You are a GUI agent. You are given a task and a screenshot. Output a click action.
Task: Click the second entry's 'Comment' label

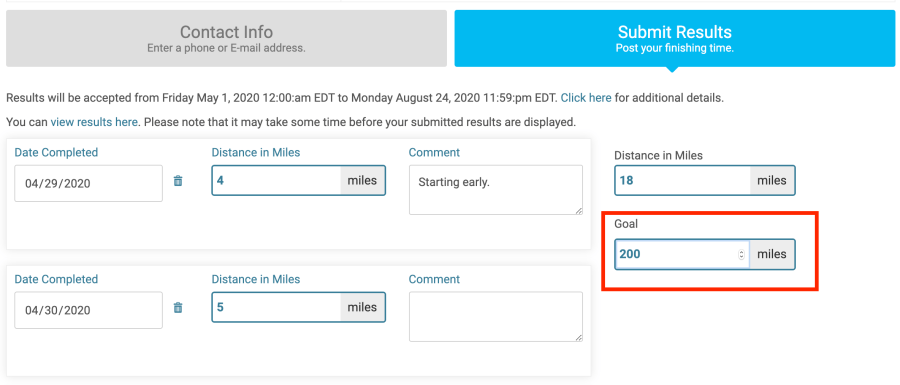point(434,279)
